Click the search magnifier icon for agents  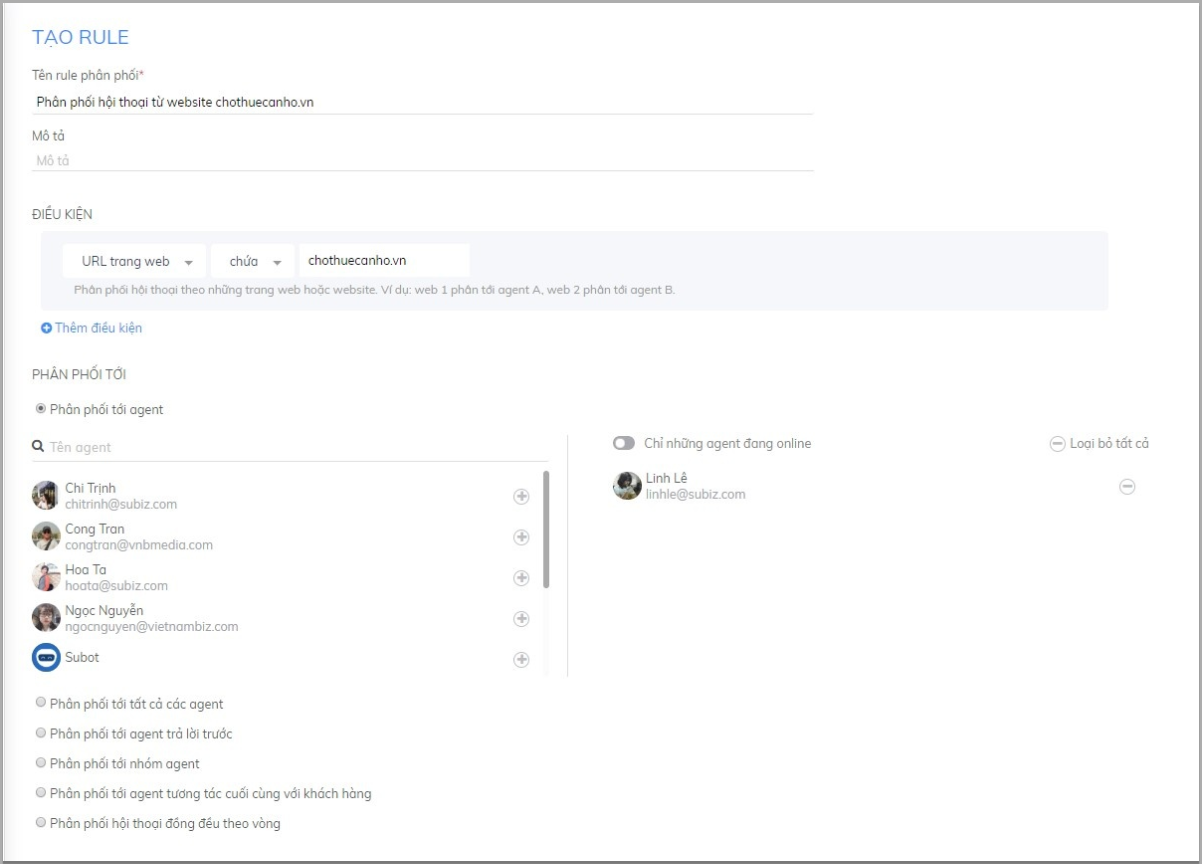[x=38, y=447]
